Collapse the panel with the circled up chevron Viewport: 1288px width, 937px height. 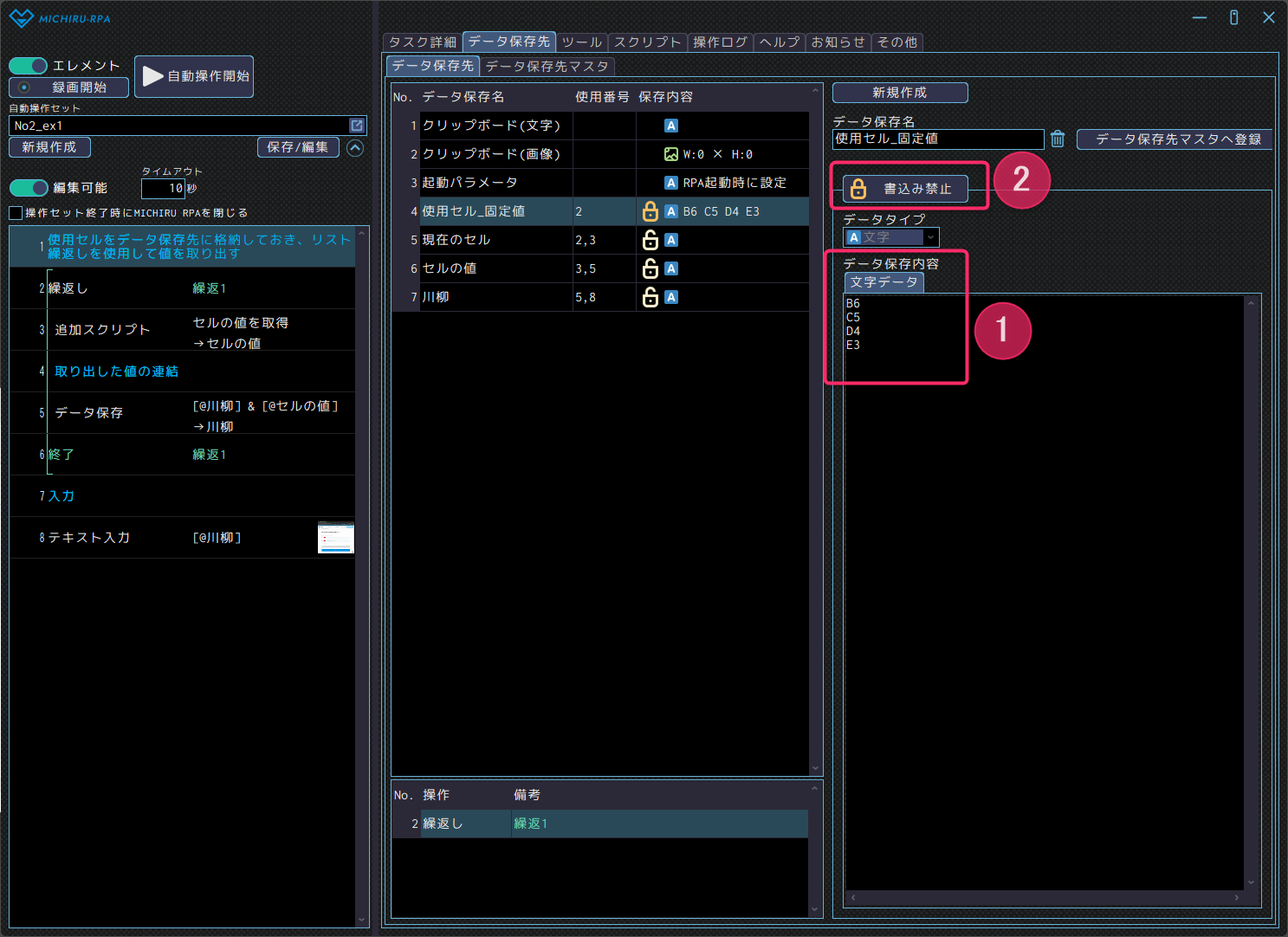pos(355,148)
